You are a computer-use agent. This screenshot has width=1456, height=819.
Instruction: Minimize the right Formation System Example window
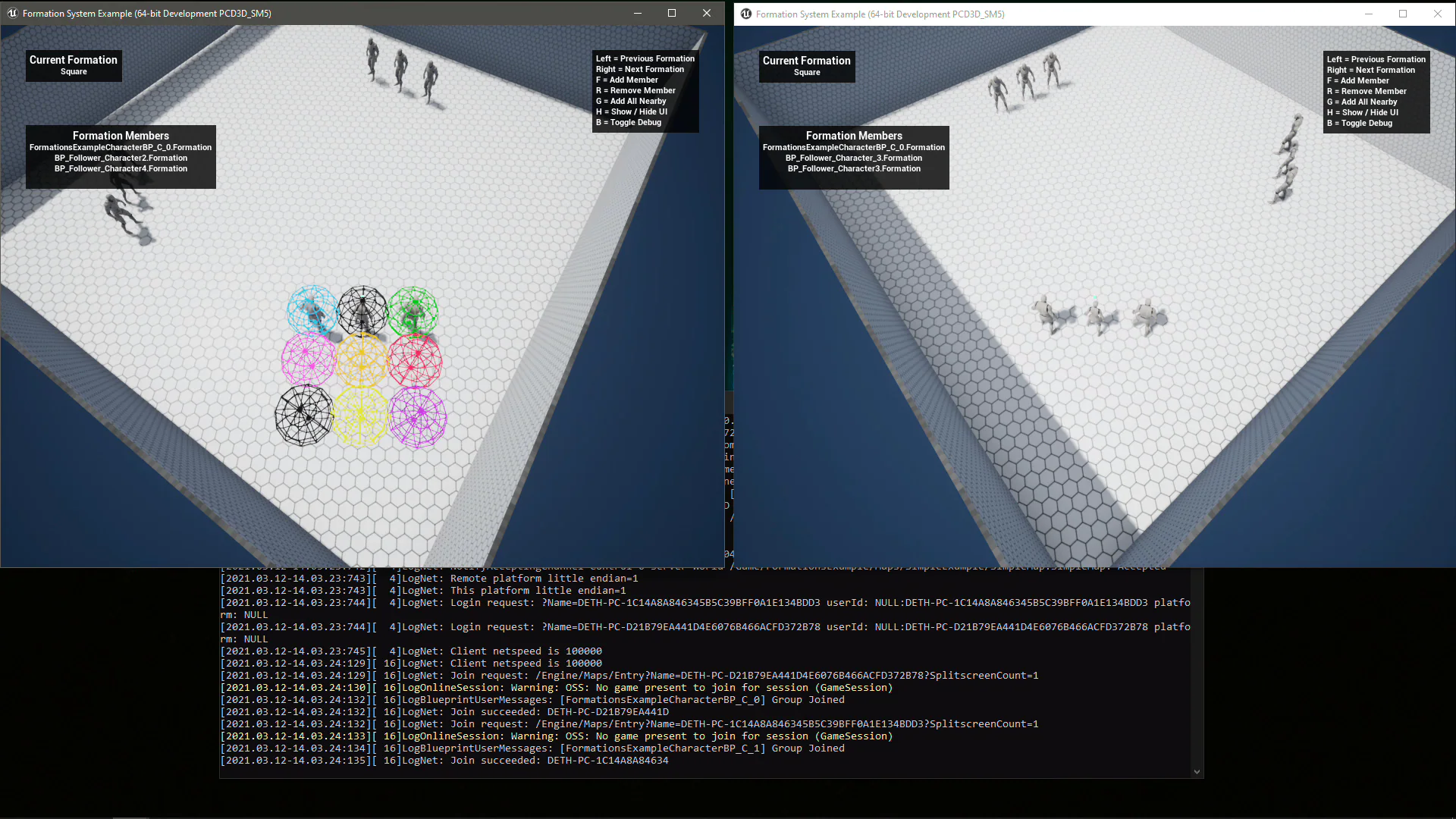(x=1369, y=14)
